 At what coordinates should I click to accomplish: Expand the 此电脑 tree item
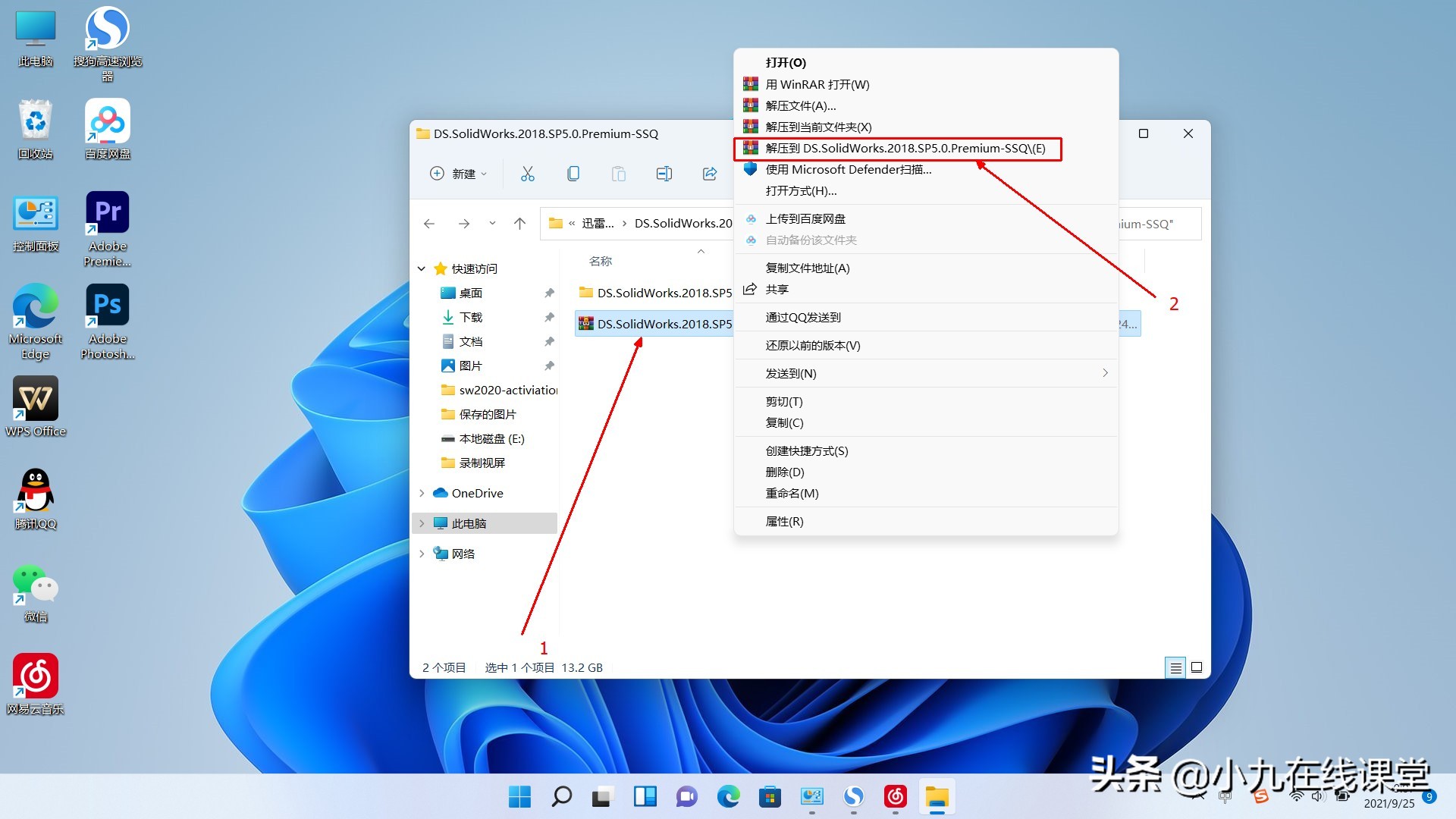[x=422, y=522]
